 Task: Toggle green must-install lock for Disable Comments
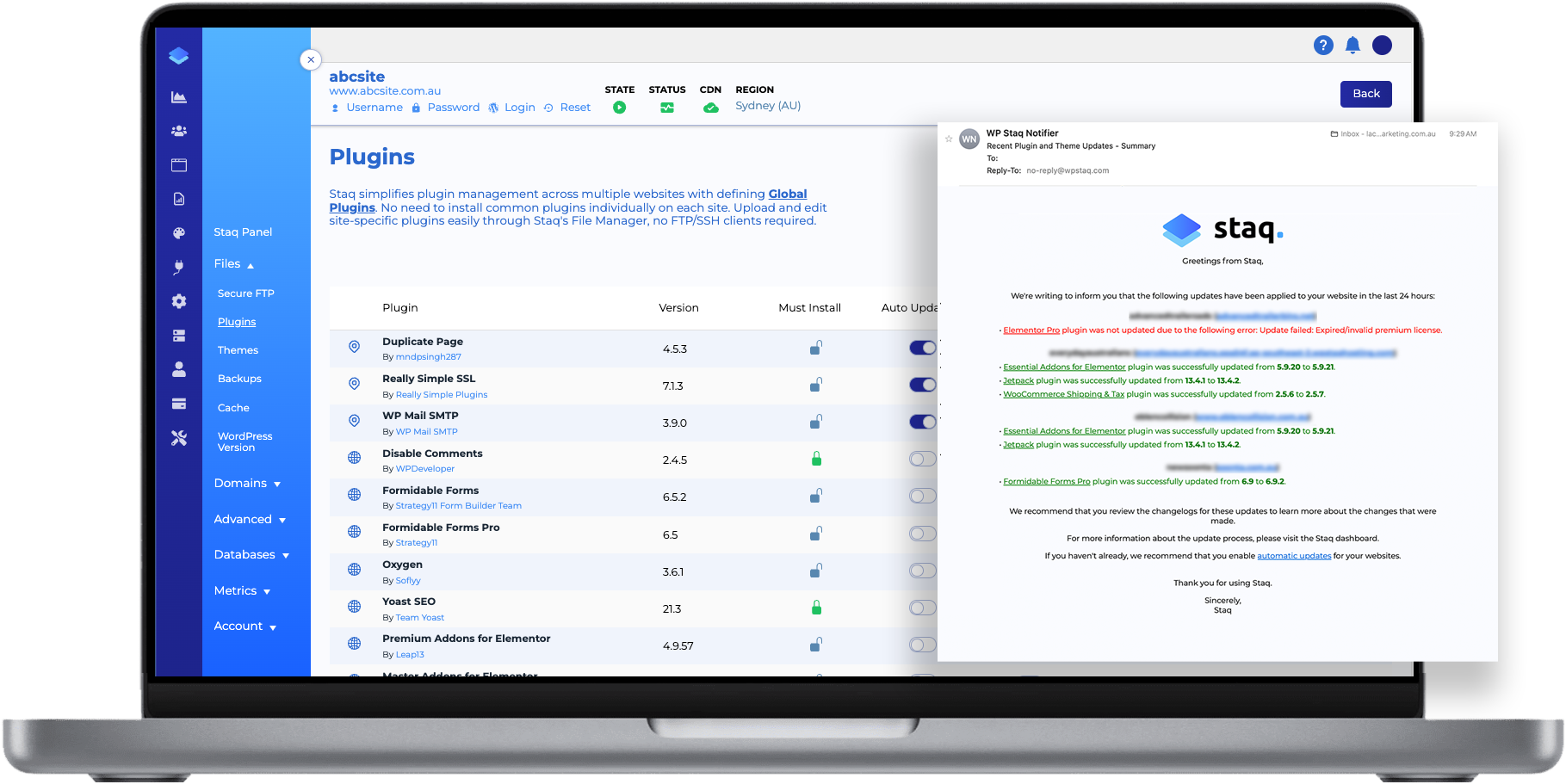tap(816, 459)
